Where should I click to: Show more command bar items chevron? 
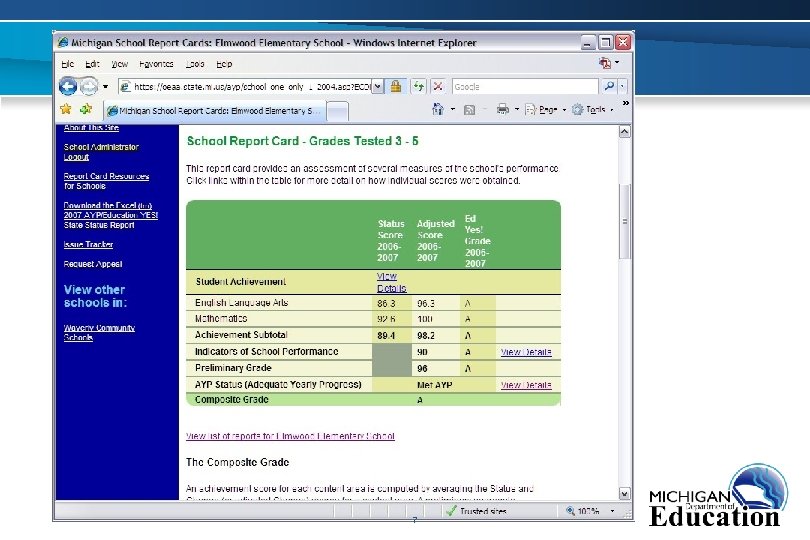point(626,103)
